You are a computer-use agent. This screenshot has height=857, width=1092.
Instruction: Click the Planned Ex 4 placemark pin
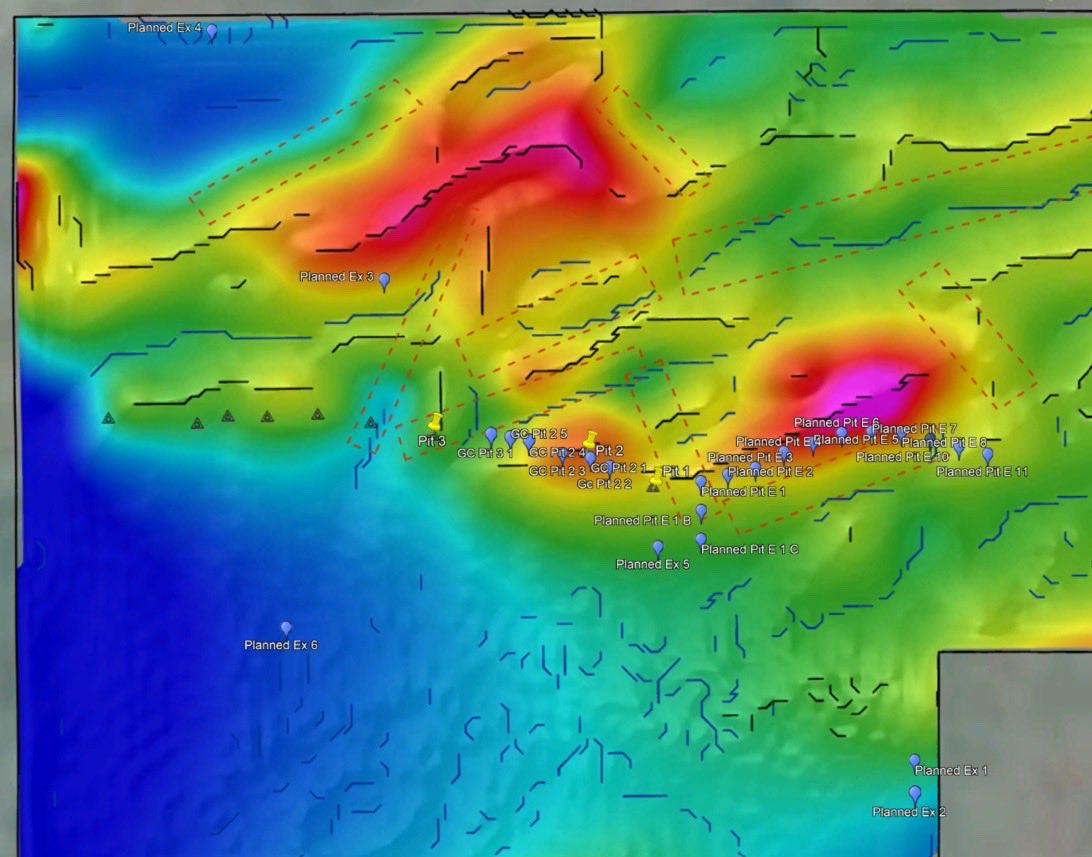[211, 31]
